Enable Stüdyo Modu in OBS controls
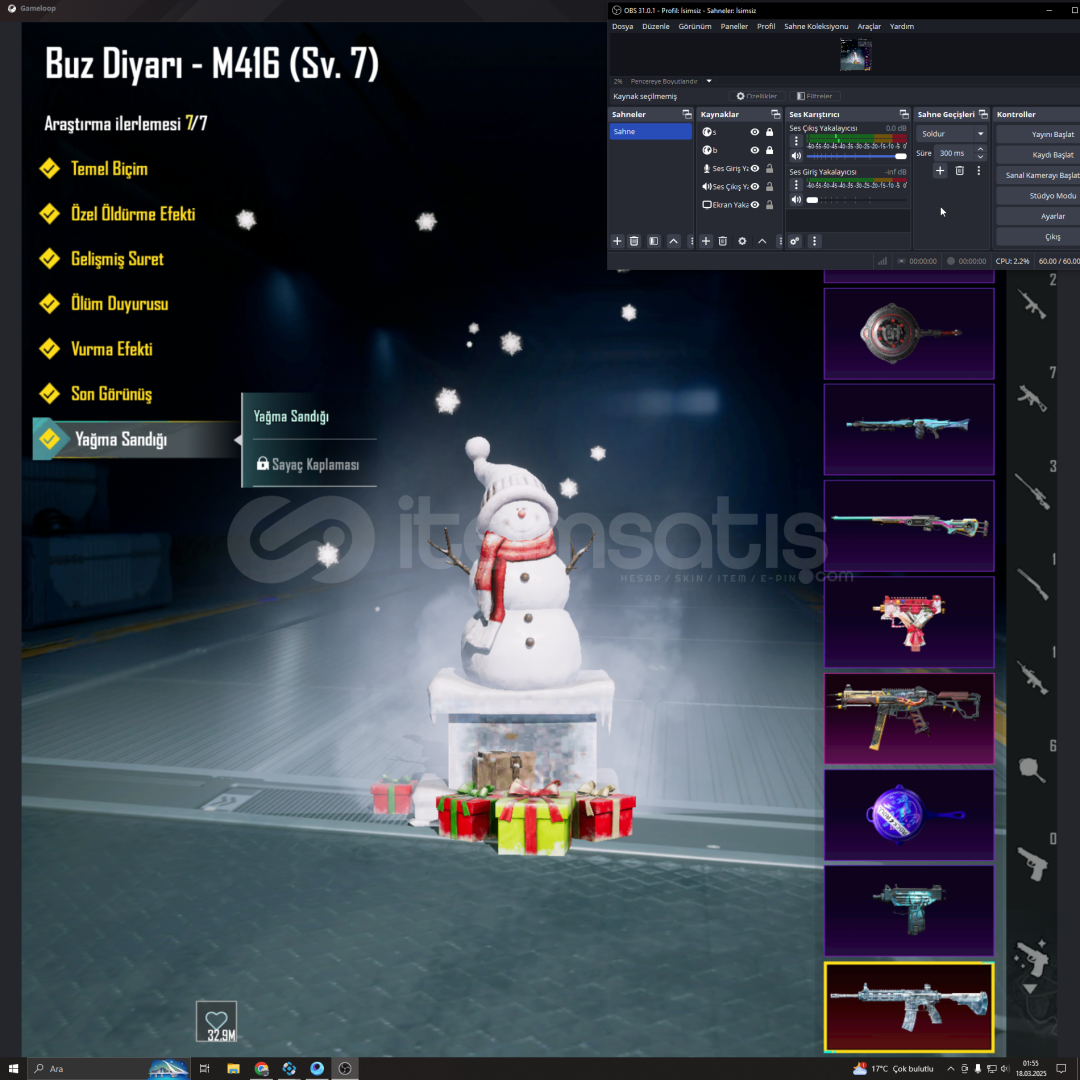Screen dimensions: 1080x1080 coord(1039,196)
